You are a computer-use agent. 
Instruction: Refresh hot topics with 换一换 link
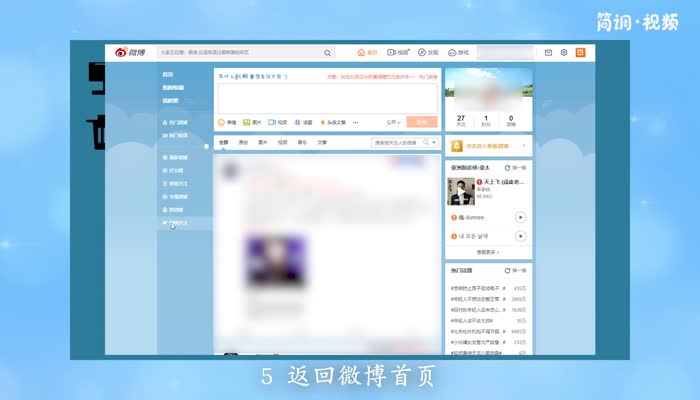point(516,271)
